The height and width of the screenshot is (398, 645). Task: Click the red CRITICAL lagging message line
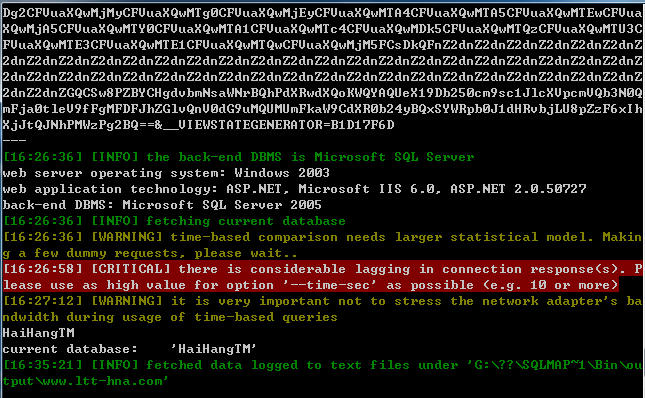coord(322,277)
